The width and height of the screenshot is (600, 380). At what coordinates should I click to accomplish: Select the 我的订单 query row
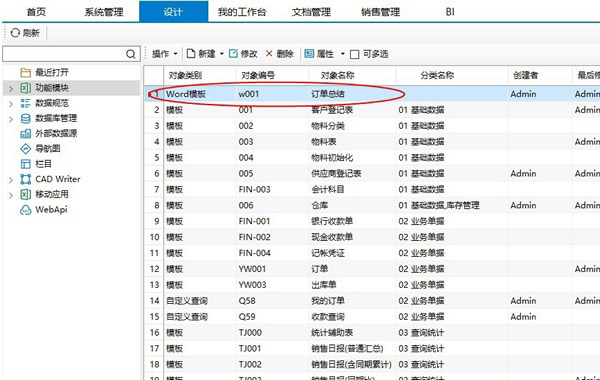[372, 301]
